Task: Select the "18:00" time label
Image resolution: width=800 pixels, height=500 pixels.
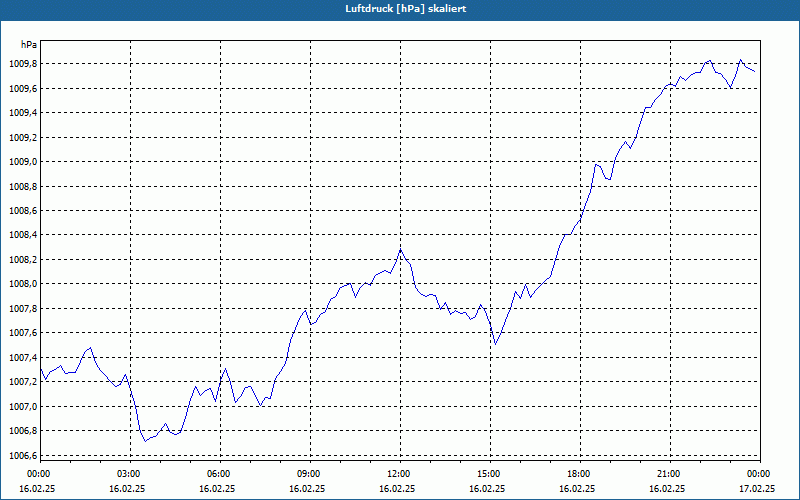Action: 578,474
